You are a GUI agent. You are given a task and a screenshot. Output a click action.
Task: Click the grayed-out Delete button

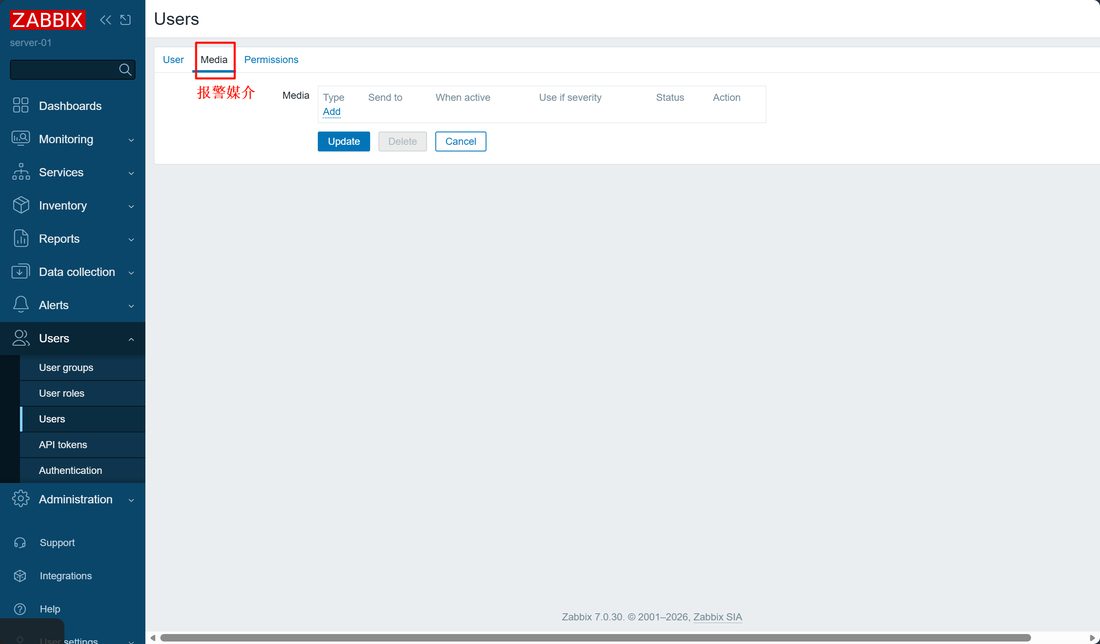(403, 141)
